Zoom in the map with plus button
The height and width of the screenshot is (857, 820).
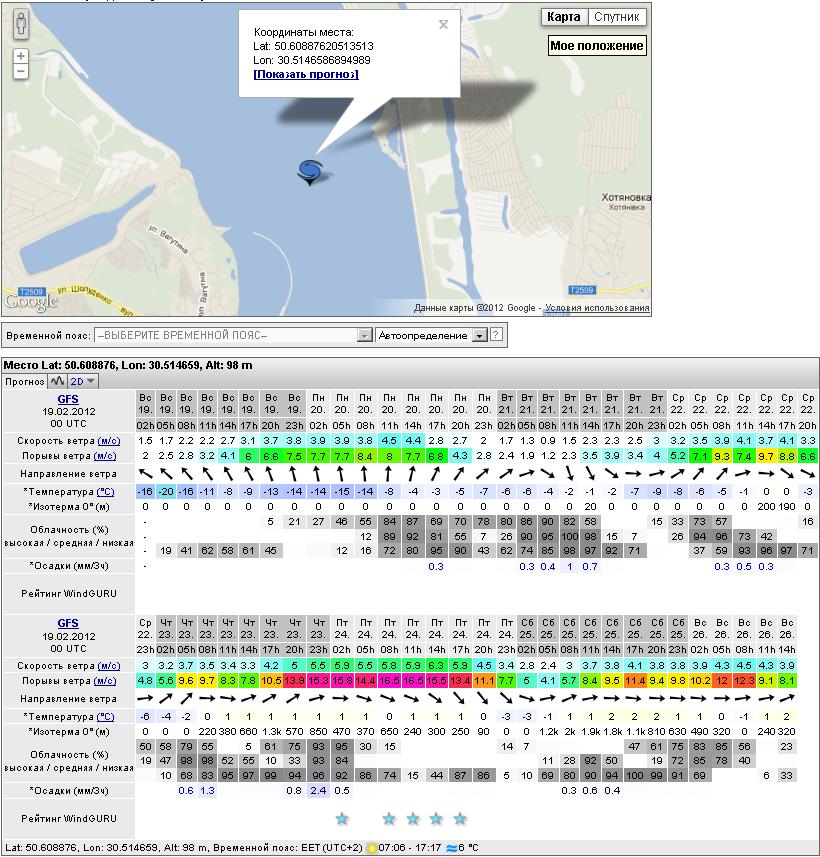point(21,56)
